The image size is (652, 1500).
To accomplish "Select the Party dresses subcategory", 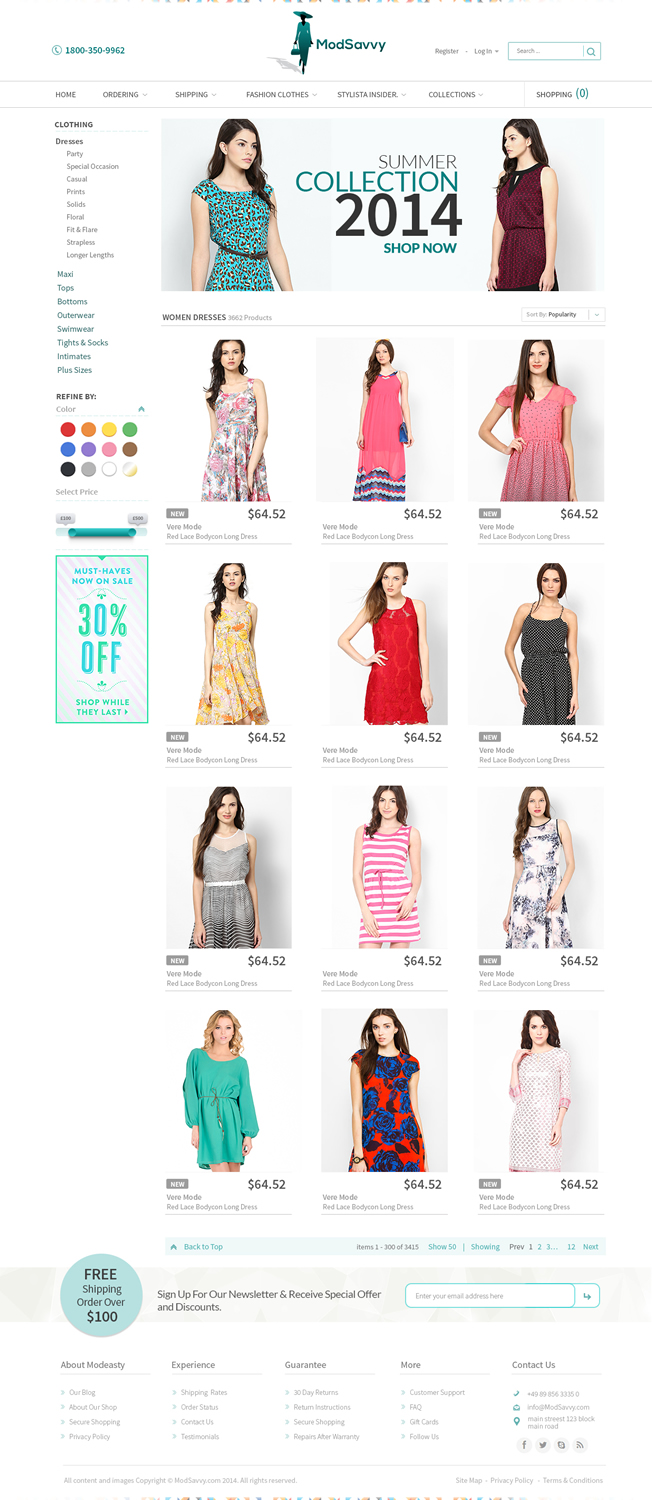I will [x=75, y=154].
